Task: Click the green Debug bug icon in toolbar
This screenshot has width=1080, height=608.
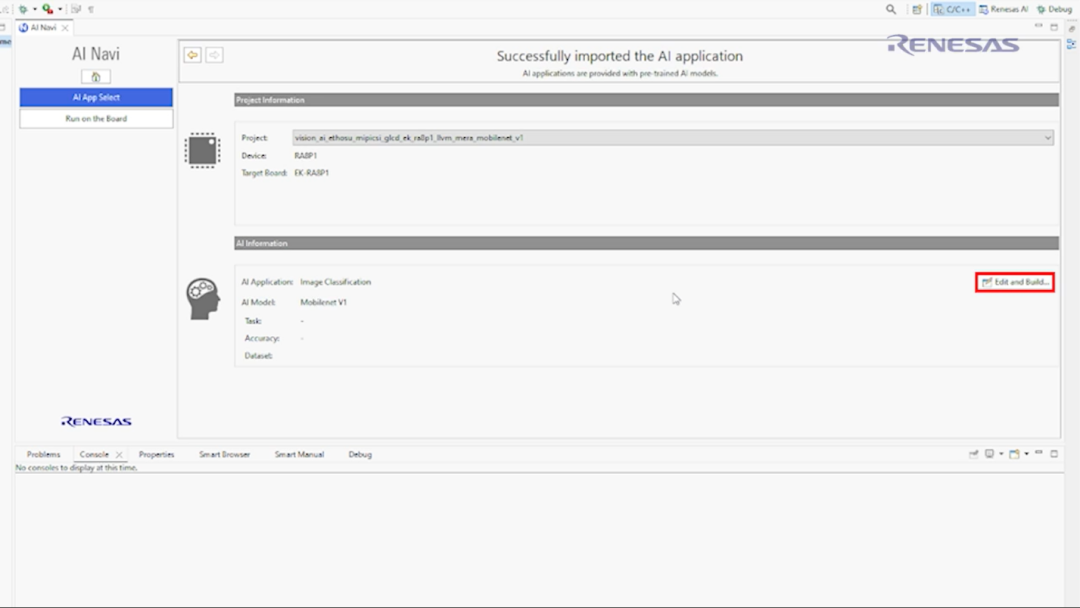Action: tap(23, 9)
